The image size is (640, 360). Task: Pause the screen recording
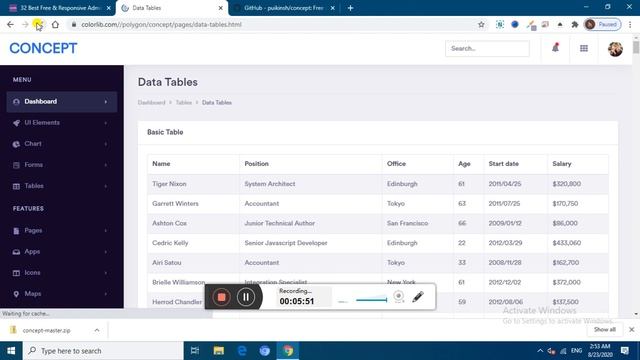click(x=246, y=297)
